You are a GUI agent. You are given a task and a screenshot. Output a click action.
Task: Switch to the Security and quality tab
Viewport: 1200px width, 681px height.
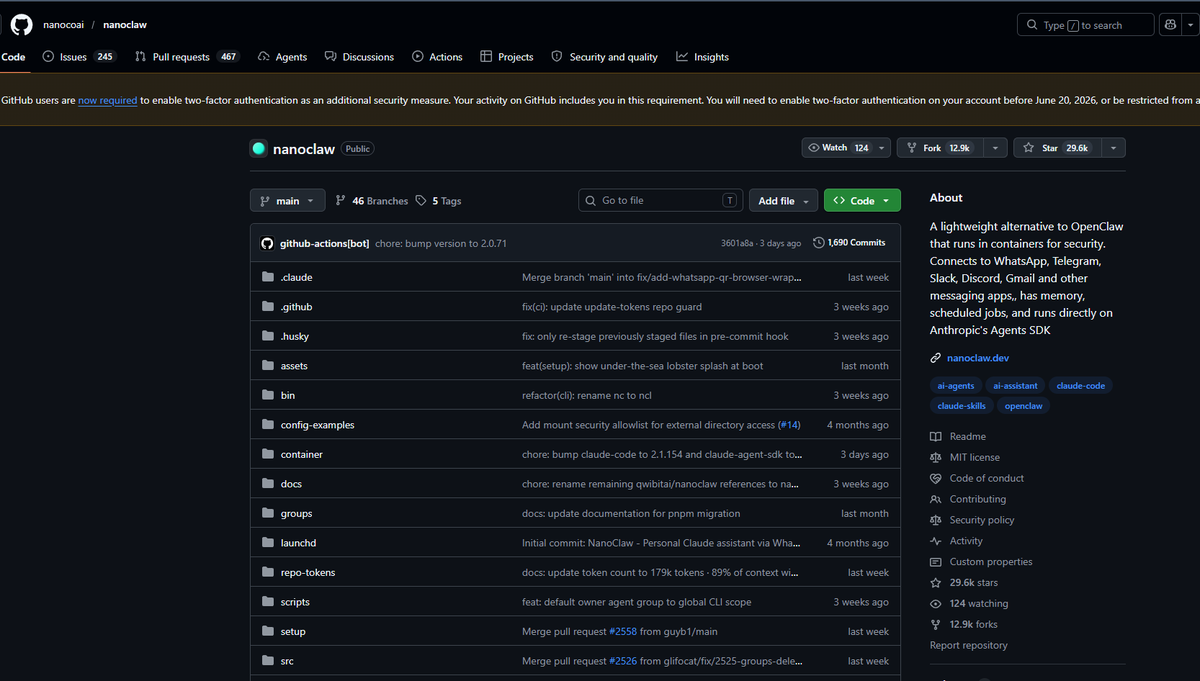pos(605,57)
